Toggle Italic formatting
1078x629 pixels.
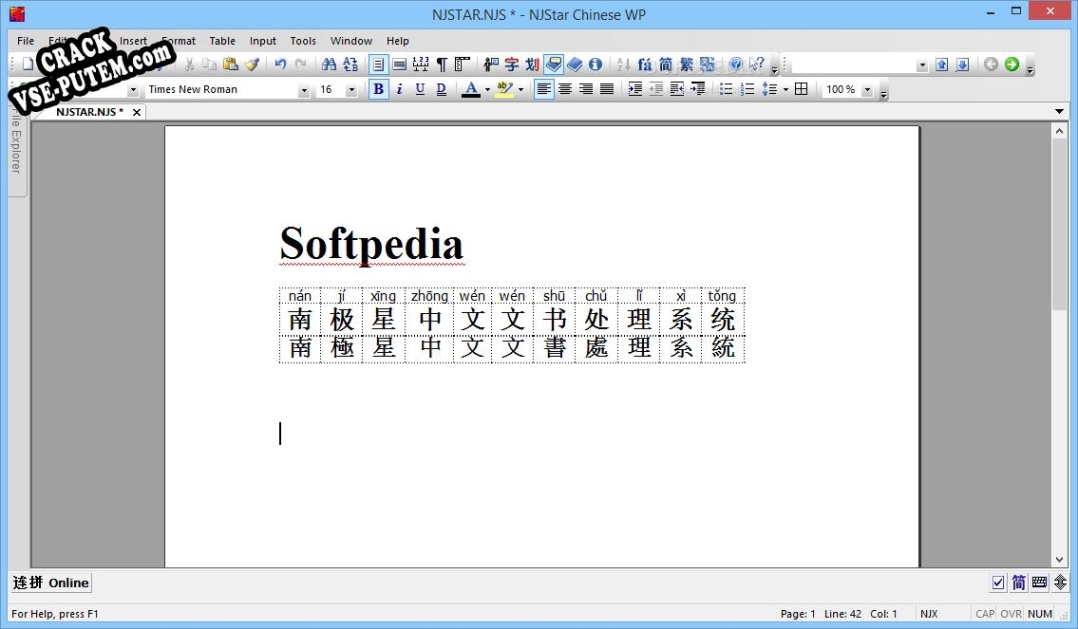click(399, 89)
